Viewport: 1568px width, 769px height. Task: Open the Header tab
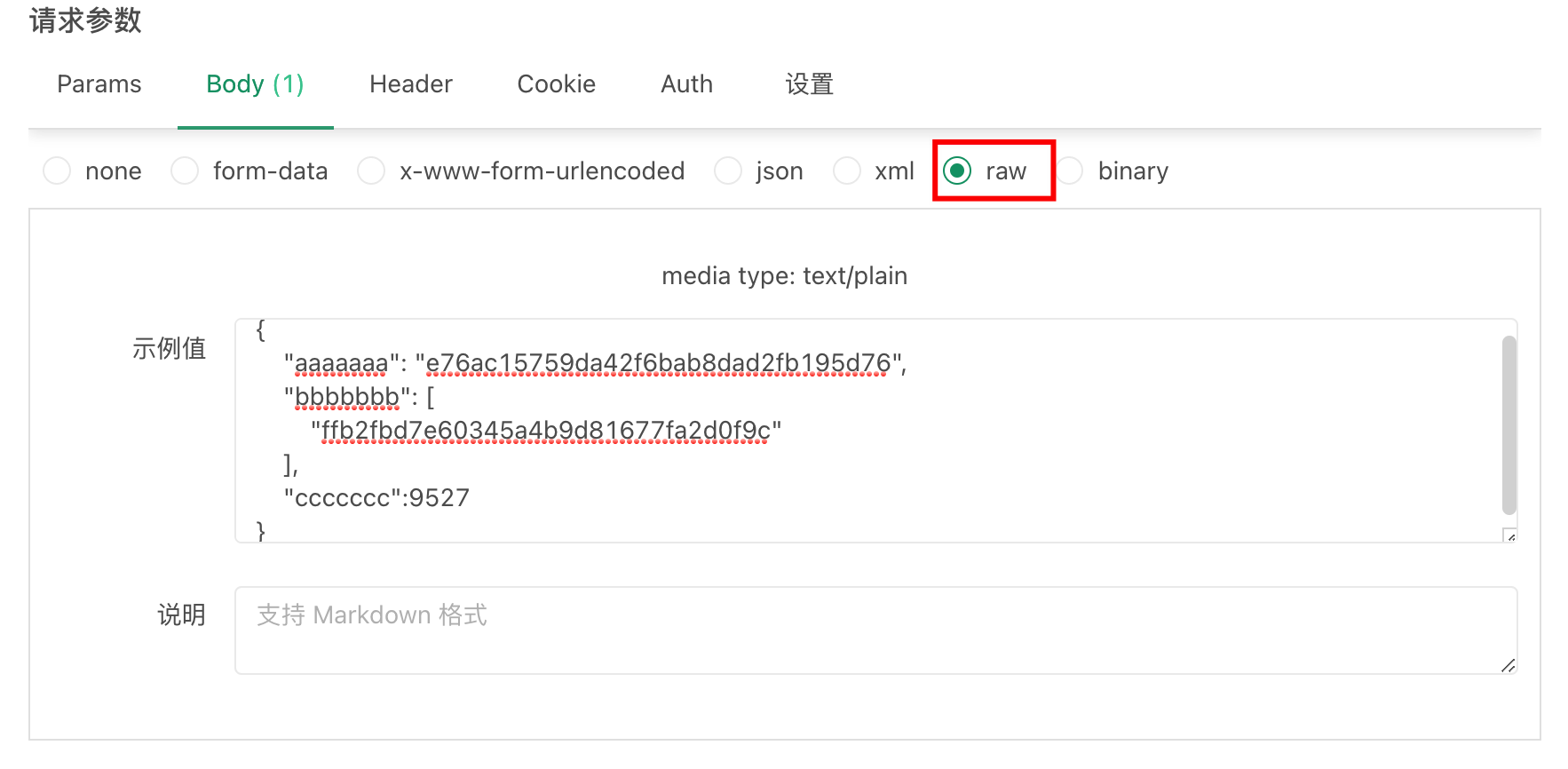(410, 83)
